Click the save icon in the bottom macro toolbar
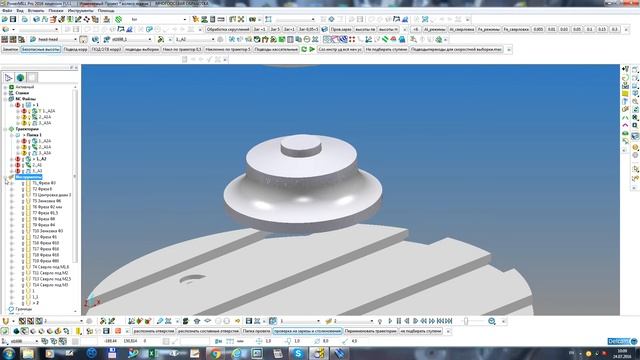The width and height of the screenshot is (640, 360). pos(106,331)
